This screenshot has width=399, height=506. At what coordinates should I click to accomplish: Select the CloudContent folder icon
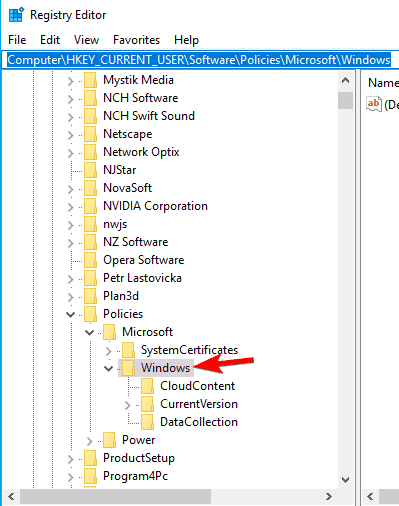click(147, 386)
